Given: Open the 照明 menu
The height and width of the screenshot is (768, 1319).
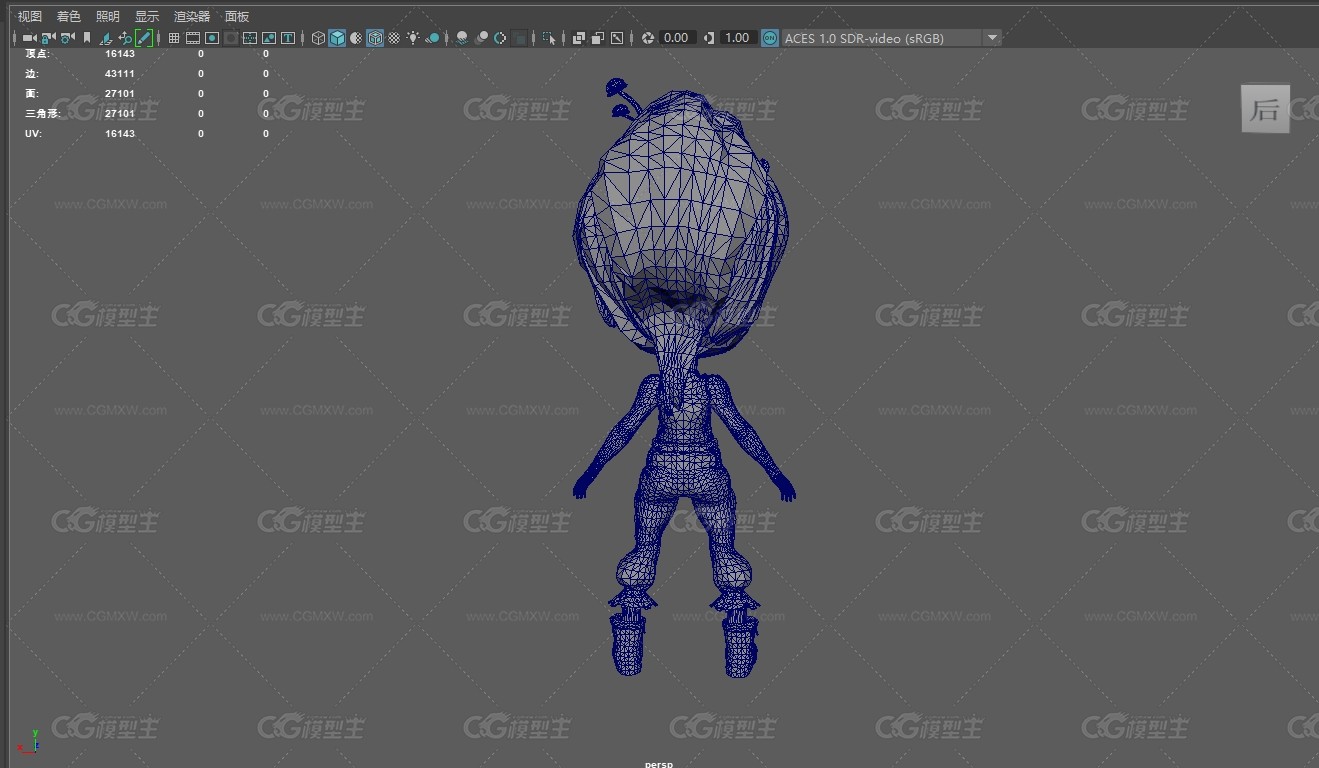Looking at the screenshot, I should click(108, 16).
